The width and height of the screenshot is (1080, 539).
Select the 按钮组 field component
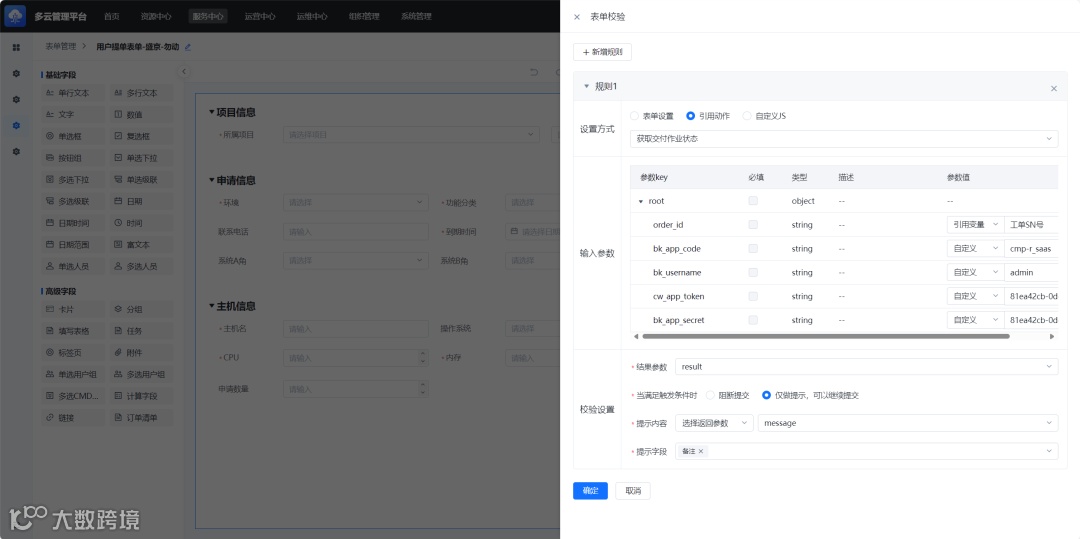point(73,158)
